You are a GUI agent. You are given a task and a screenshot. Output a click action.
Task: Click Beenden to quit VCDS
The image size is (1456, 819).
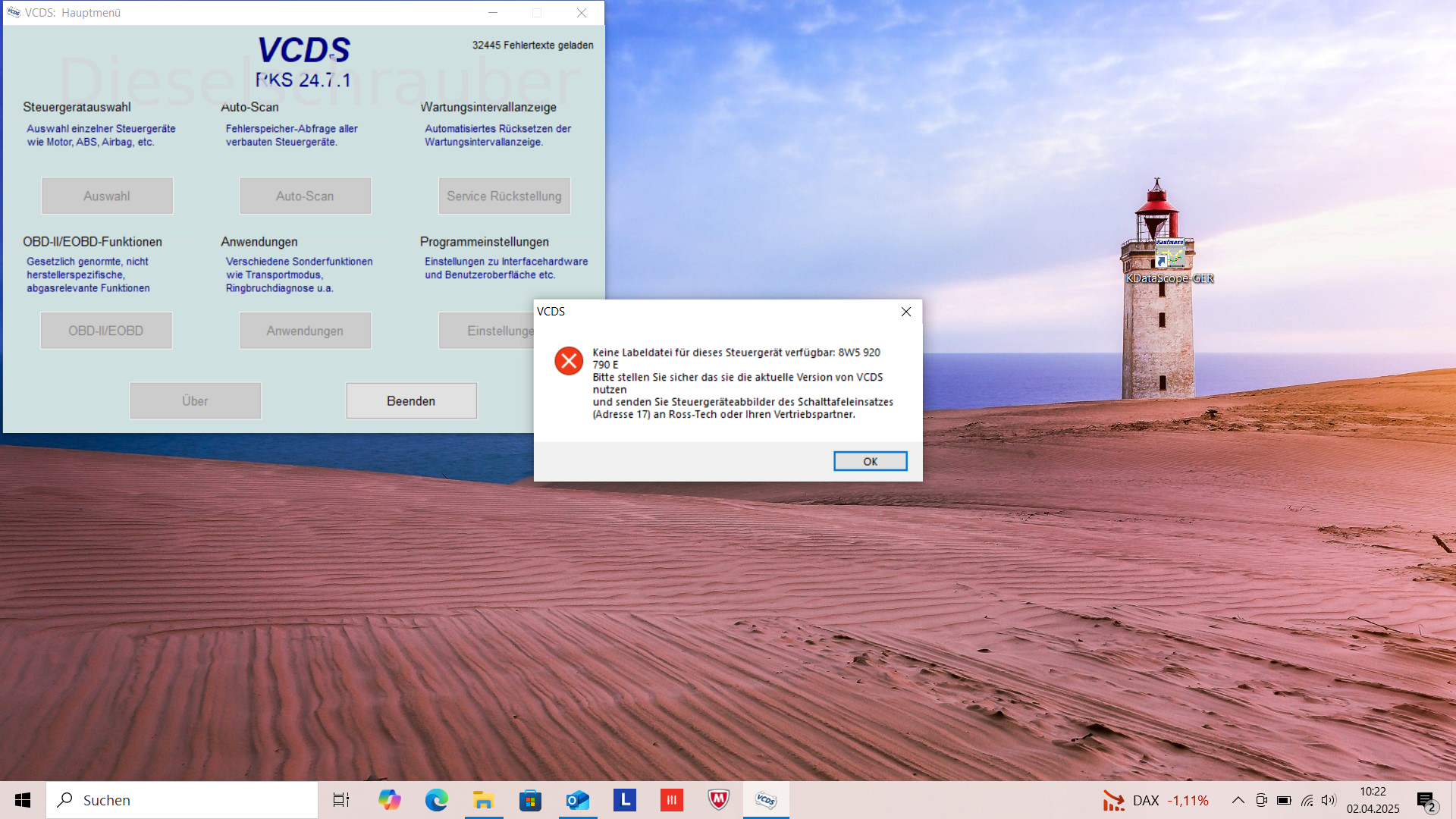tap(411, 400)
